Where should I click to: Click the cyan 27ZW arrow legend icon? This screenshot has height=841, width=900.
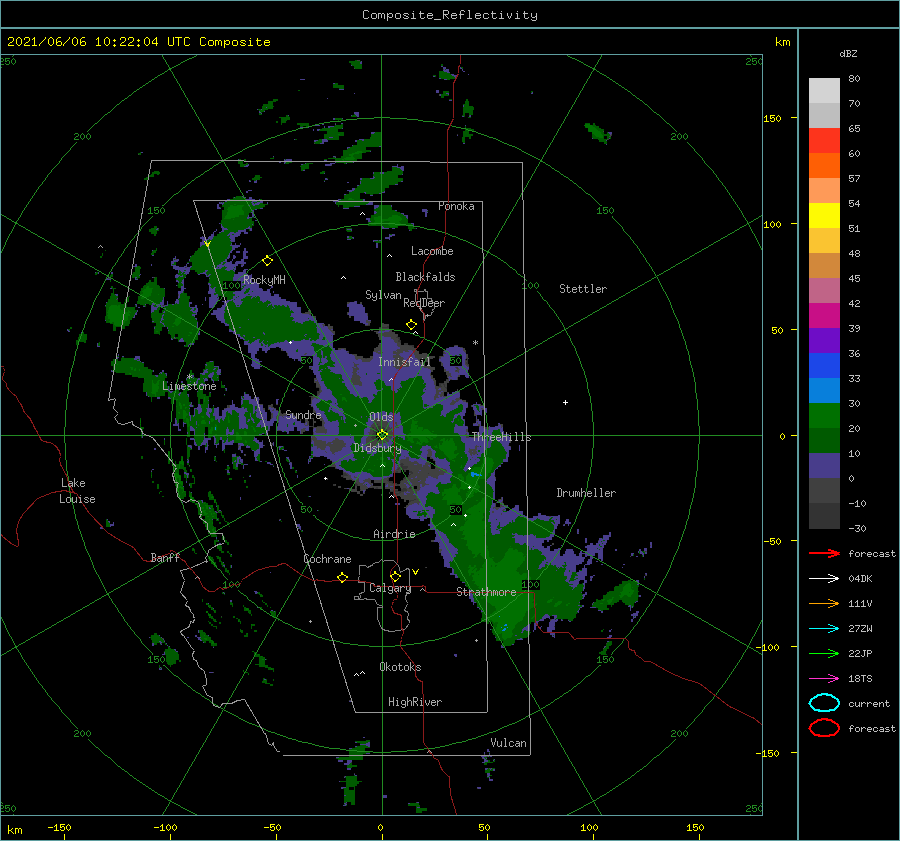click(x=824, y=629)
